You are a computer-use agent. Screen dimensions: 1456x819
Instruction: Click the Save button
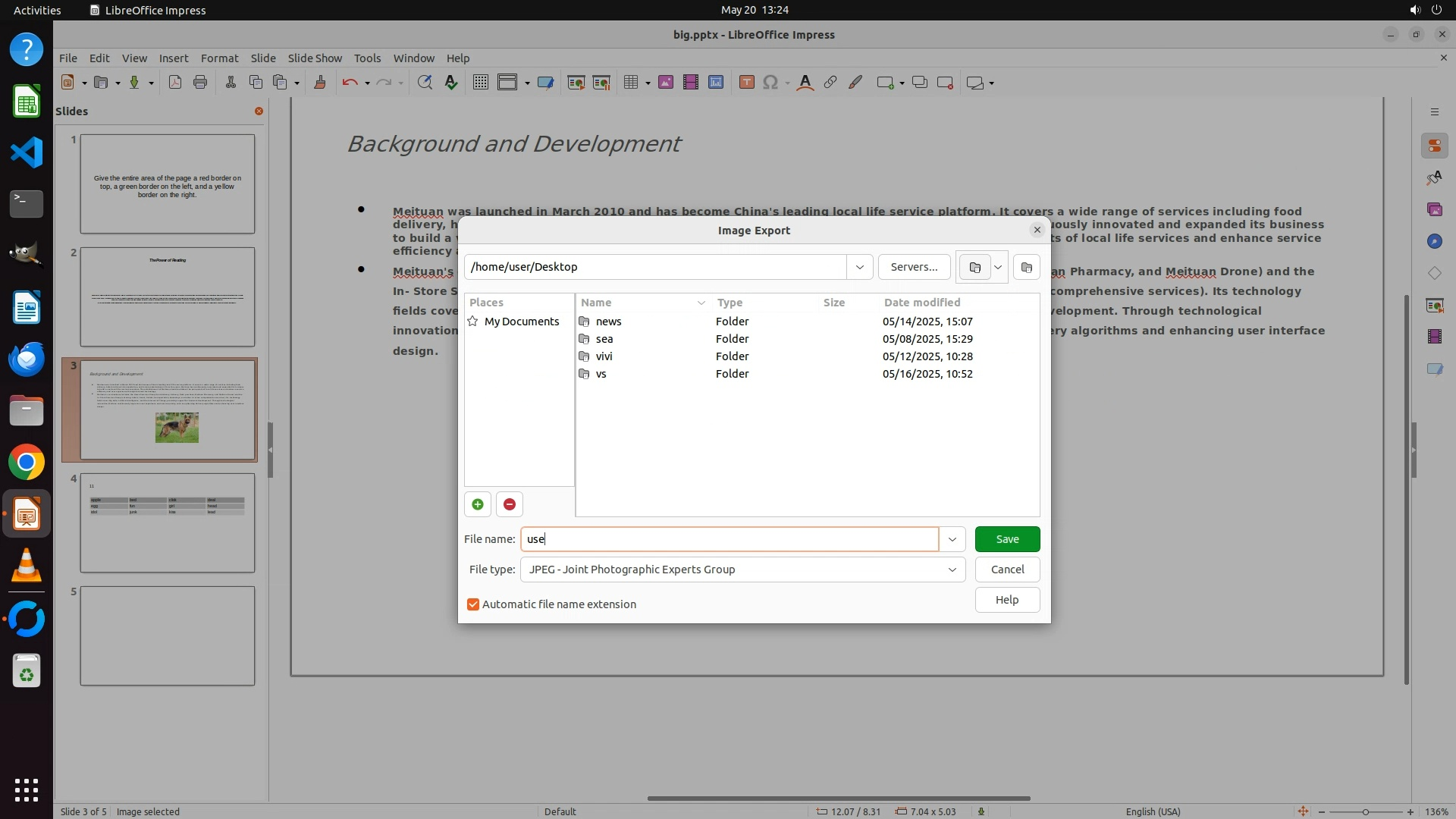1007,539
